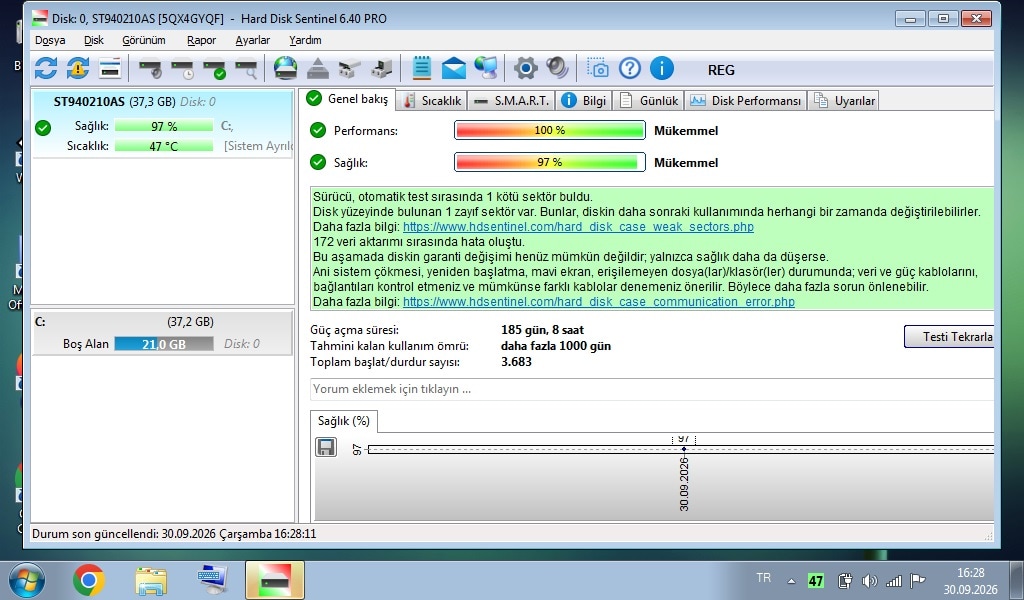Open the Görünüm menu

144,40
